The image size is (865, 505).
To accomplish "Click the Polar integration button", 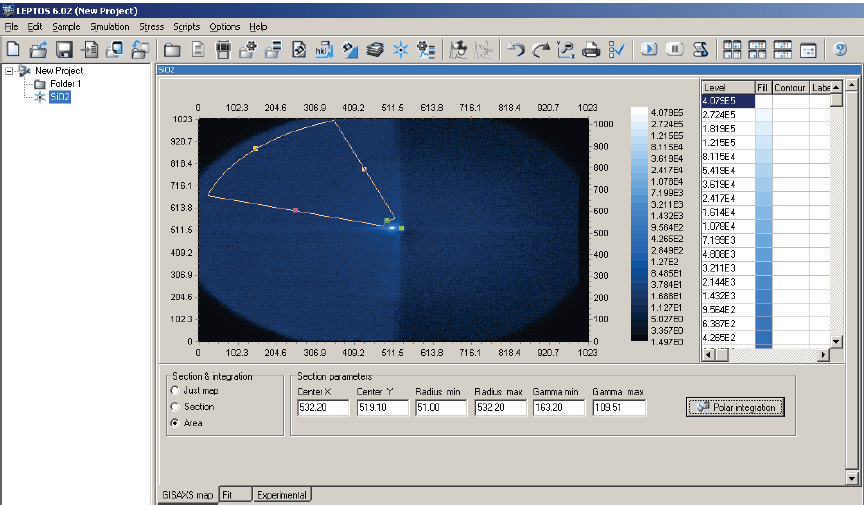I will 735,407.
